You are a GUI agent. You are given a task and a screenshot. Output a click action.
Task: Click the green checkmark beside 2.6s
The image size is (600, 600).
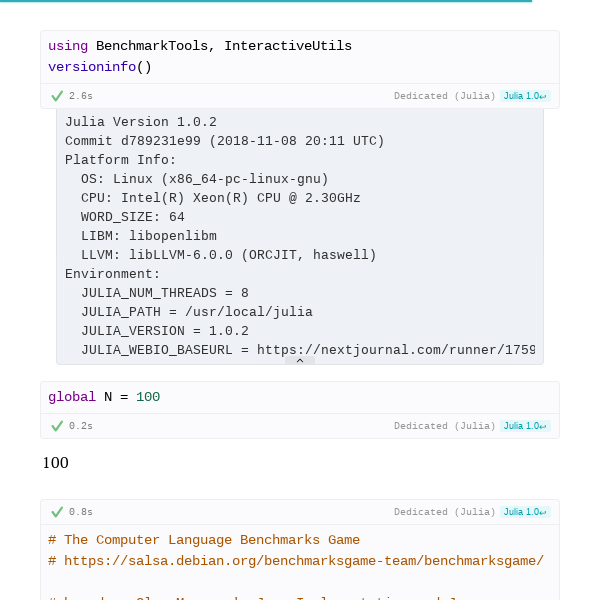pos(57,96)
